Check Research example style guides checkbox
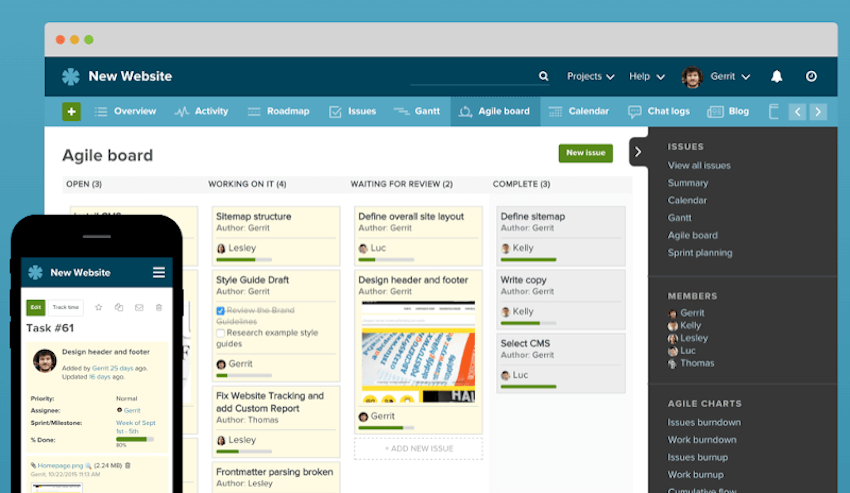 [220, 333]
